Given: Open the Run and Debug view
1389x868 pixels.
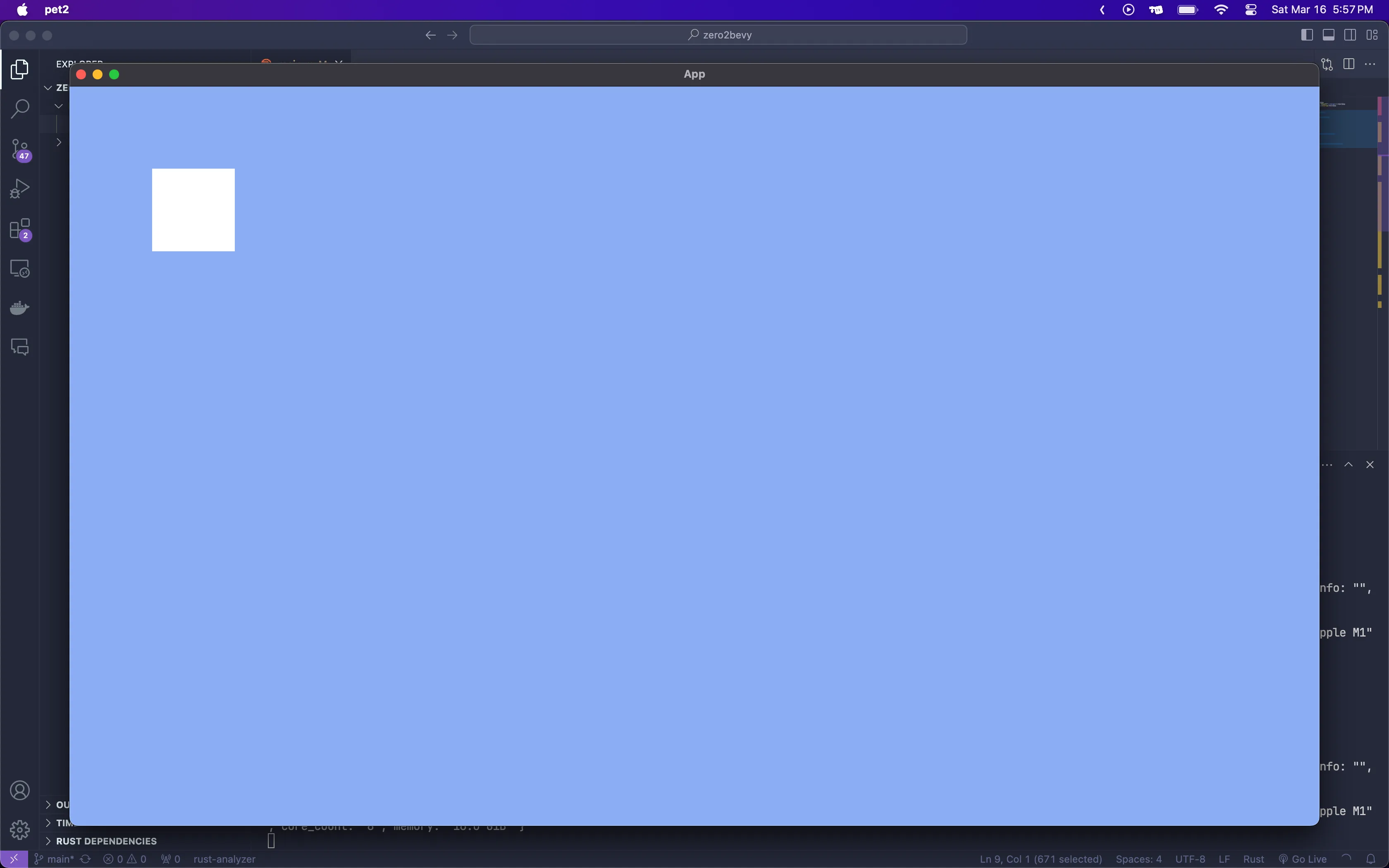Looking at the screenshot, I should (x=19, y=189).
